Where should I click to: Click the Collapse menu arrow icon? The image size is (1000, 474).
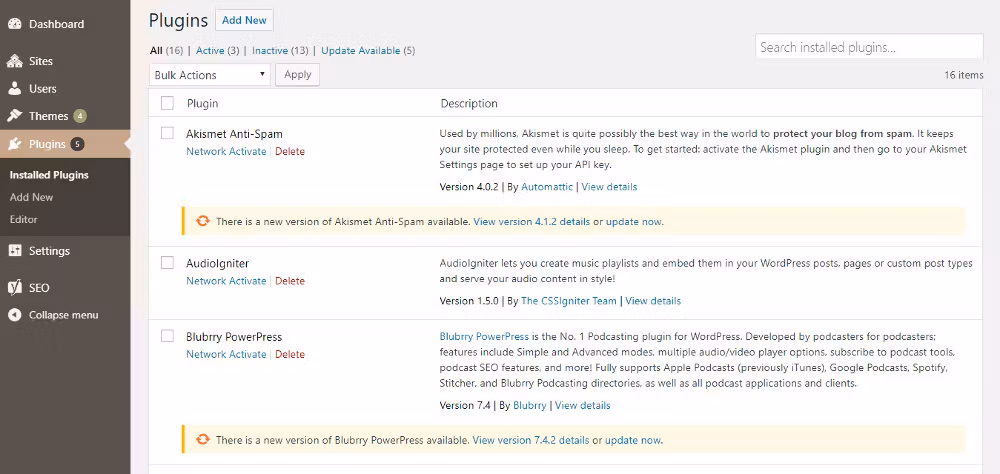(x=15, y=315)
